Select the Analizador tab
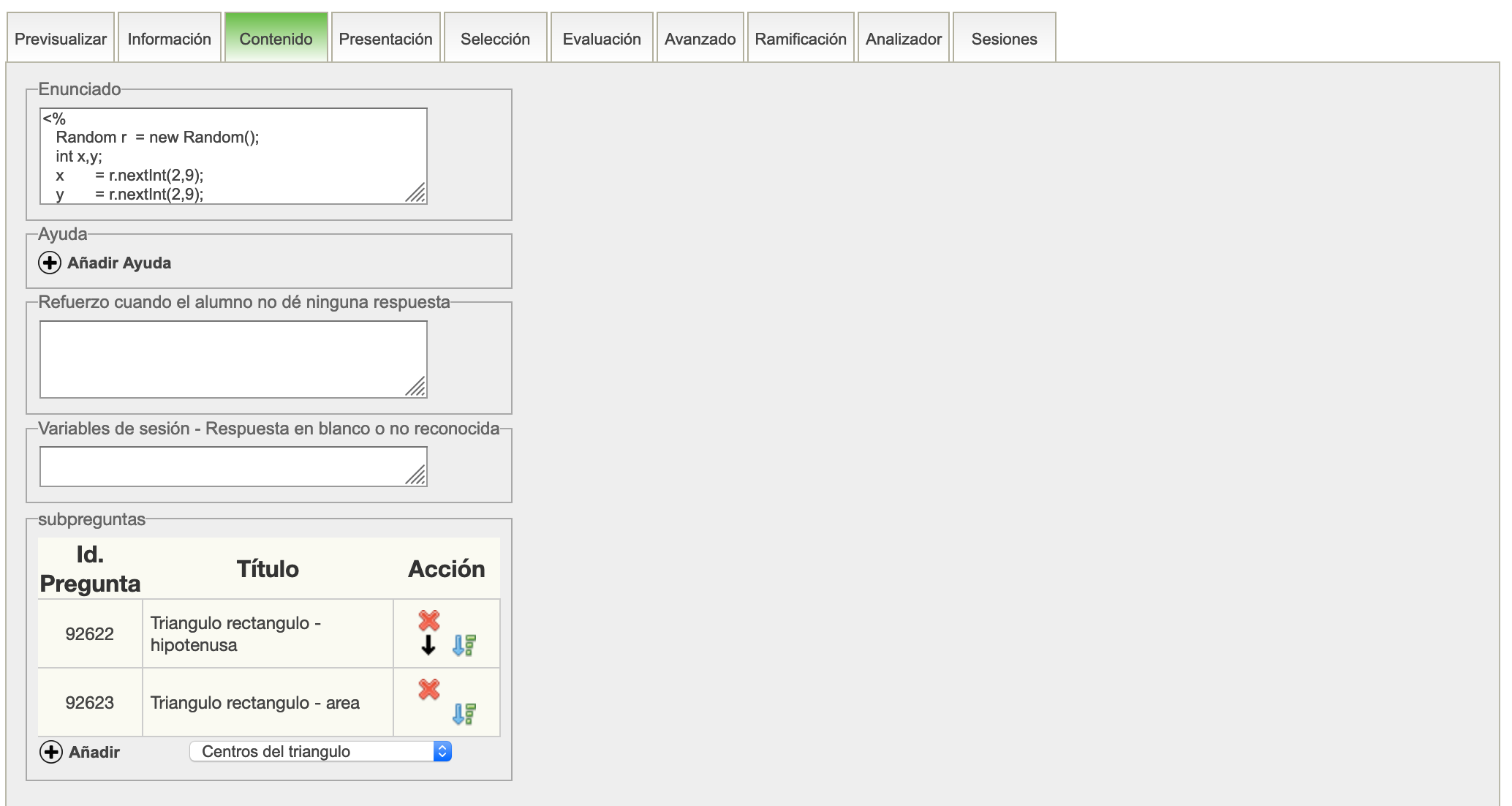Viewport: 1512px width, 806px height. point(904,39)
